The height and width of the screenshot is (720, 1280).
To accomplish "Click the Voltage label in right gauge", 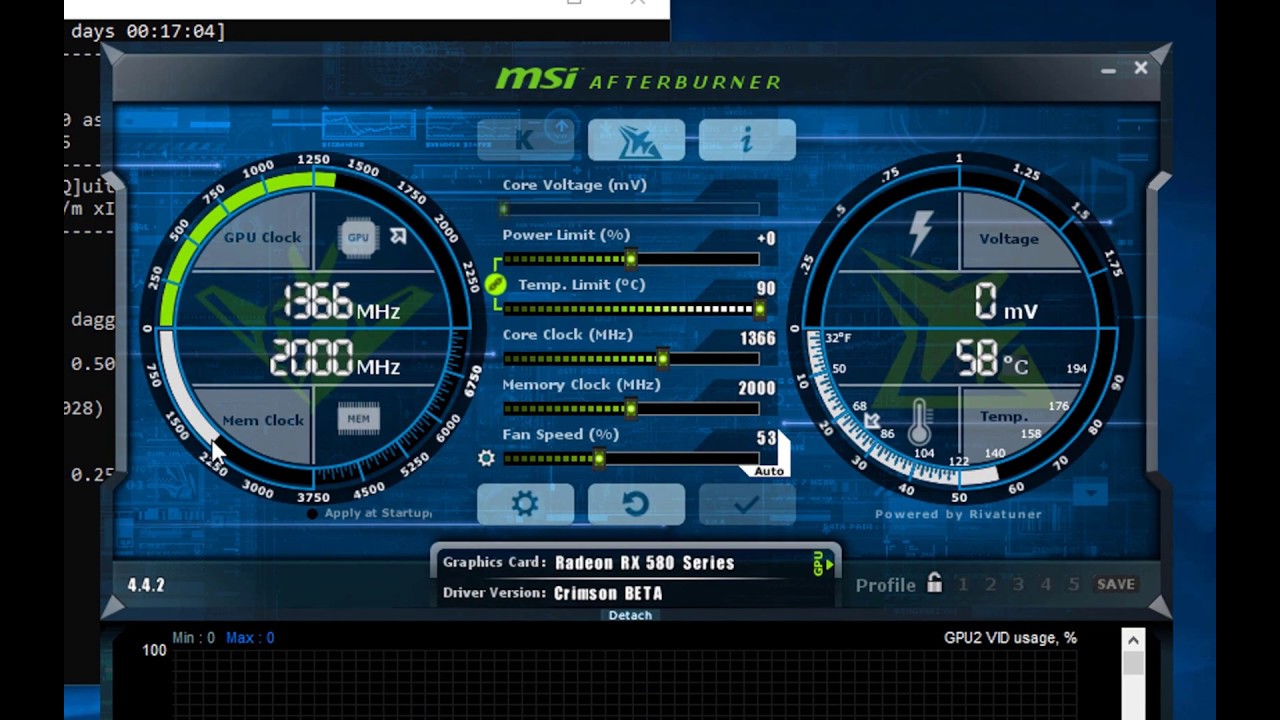I will (1009, 238).
